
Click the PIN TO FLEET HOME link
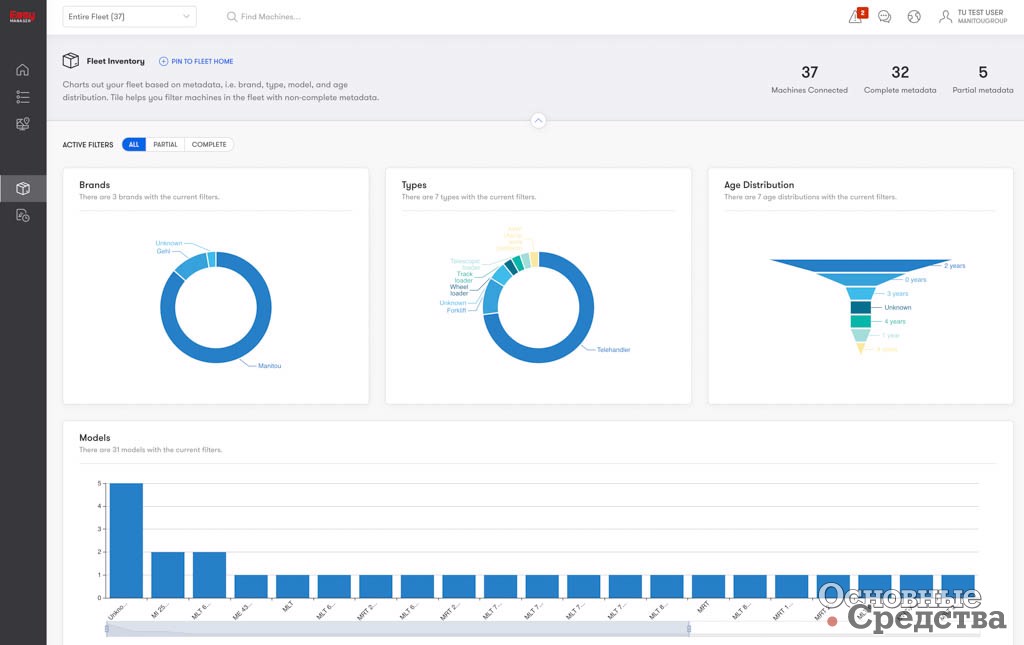[202, 61]
